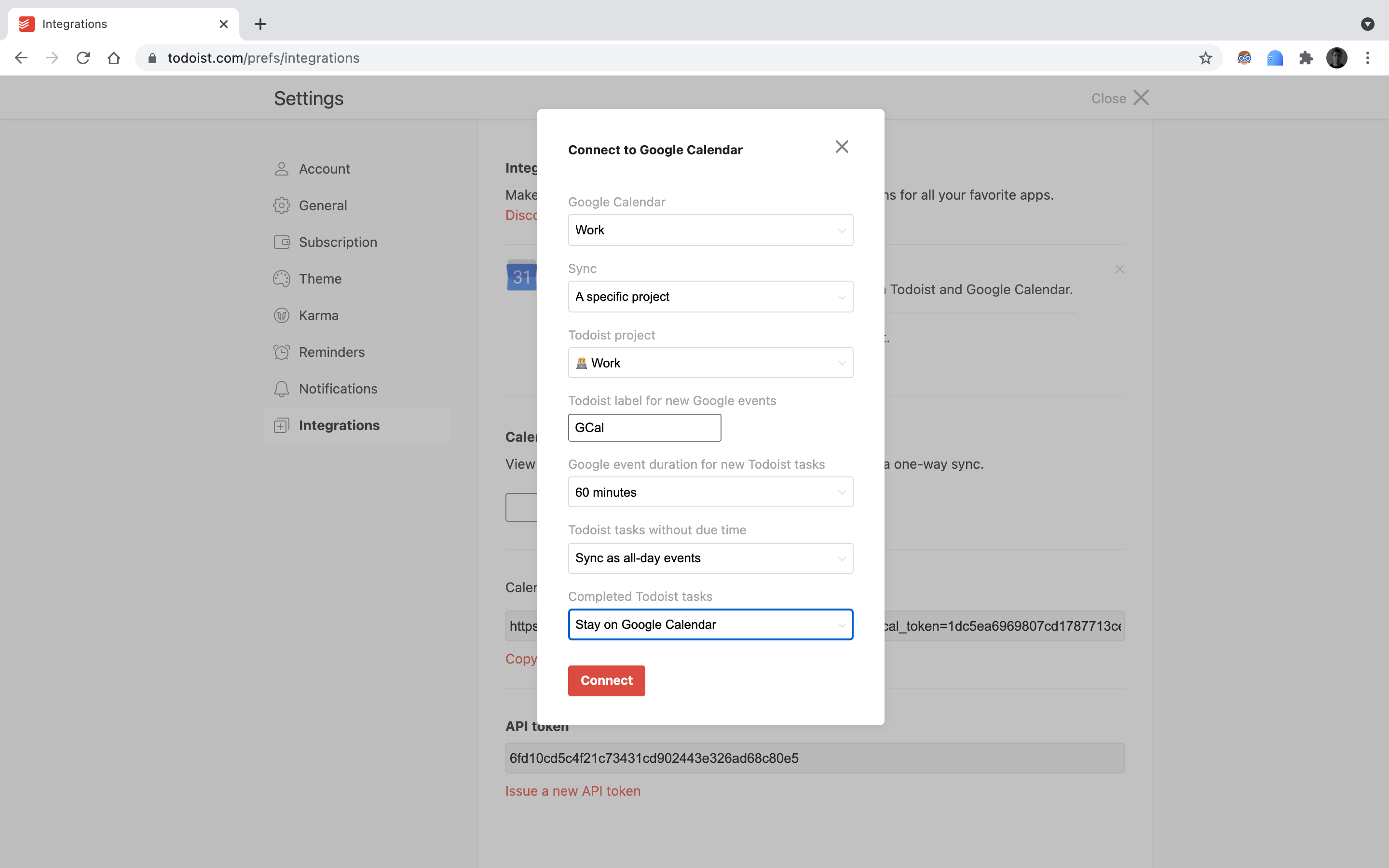Click the Subscription settings icon
Viewport: 1389px width, 868px height.
pos(281,242)
